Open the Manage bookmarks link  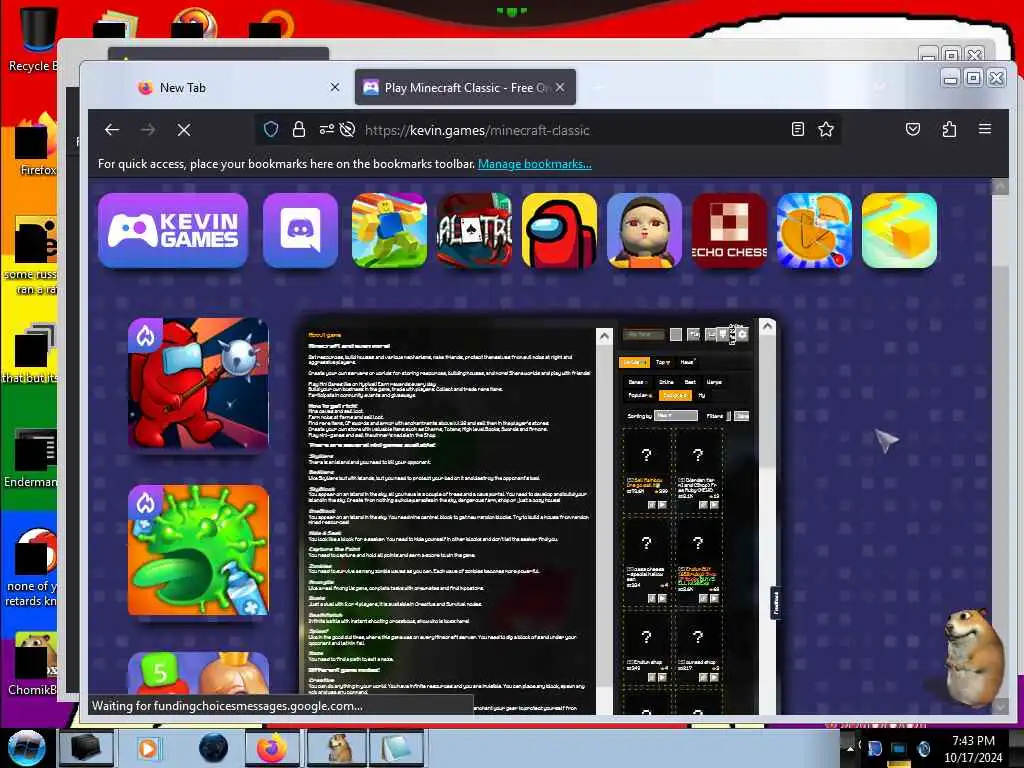click(x=534, y=164)
